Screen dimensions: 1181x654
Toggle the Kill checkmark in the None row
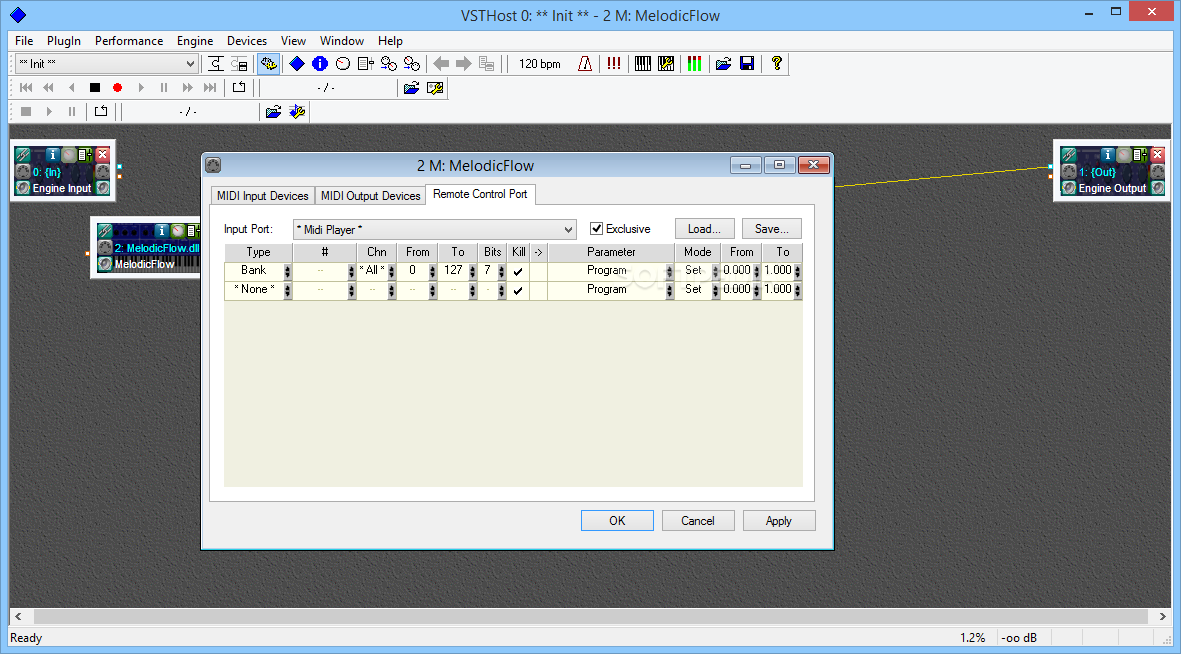tap(518, 290)
